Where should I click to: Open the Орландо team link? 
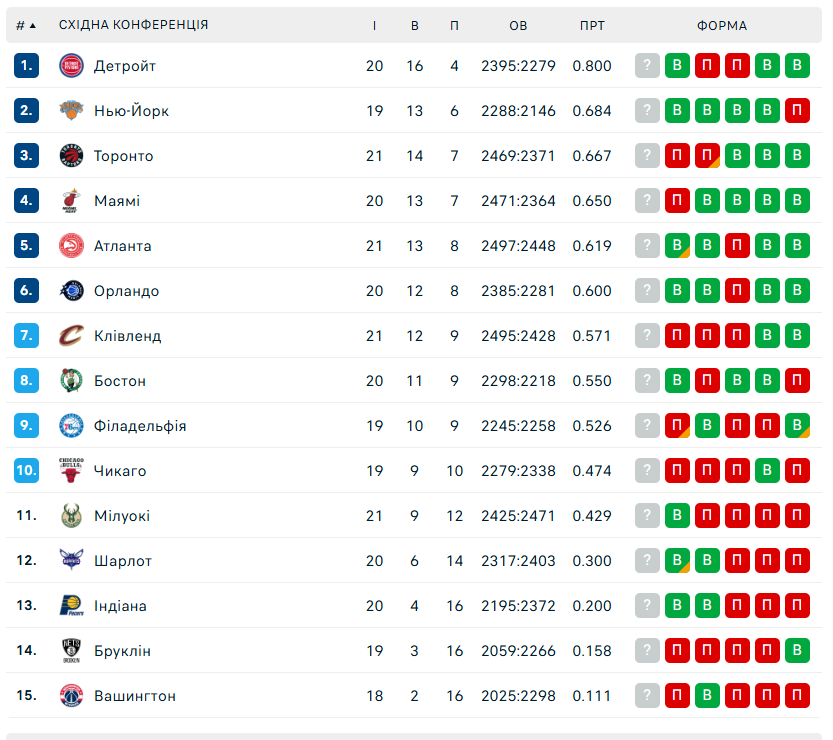tap(126, 291)
